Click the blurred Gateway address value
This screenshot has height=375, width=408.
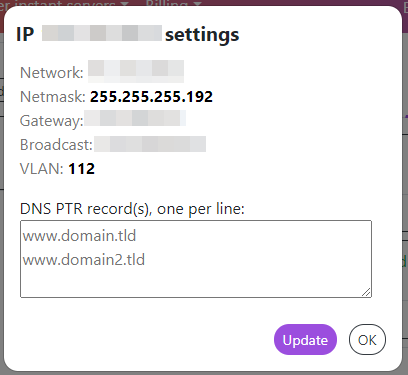click(135, 118)
